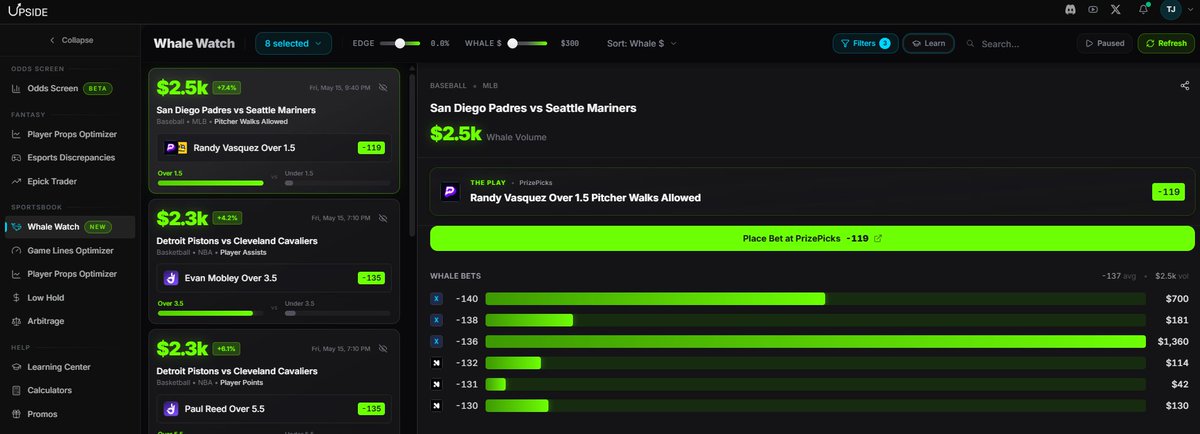Viewport: 1200px width, 434px height.
Task: Click the -138 whale bet source icon
Action: (436, 320)
